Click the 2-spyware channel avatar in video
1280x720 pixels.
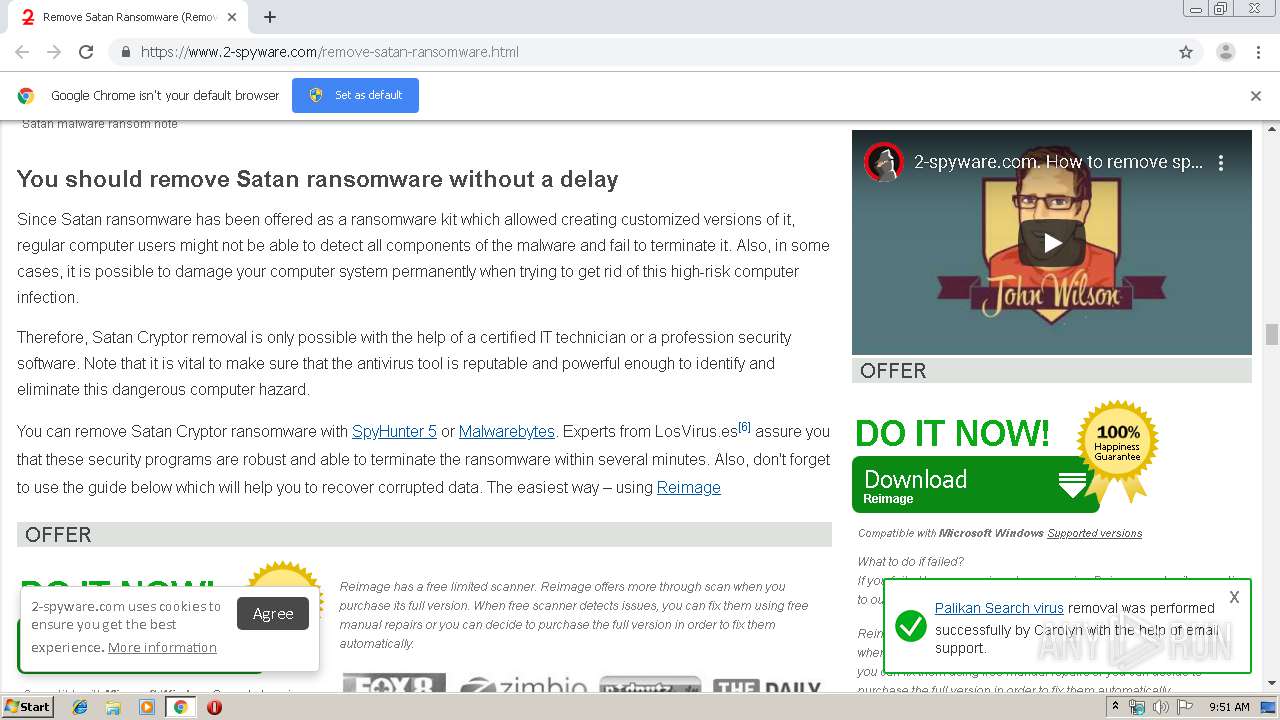pos(884,162)
